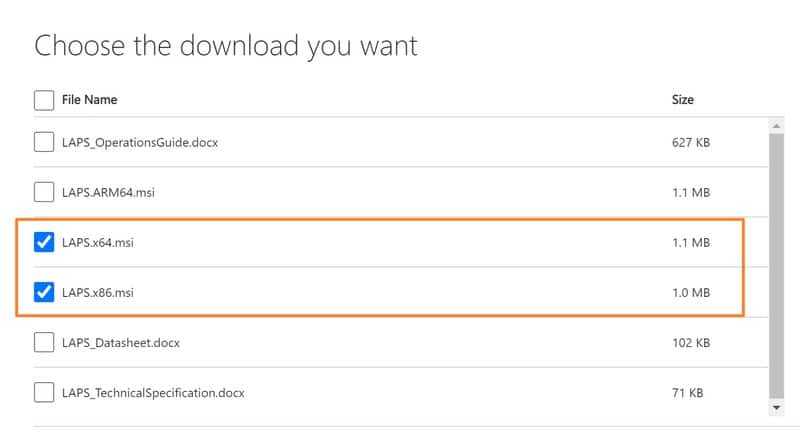Uncheck the LAPS.x64.msi checkbox
Screen dimensions: 800x446
click(x=44, y=242)
